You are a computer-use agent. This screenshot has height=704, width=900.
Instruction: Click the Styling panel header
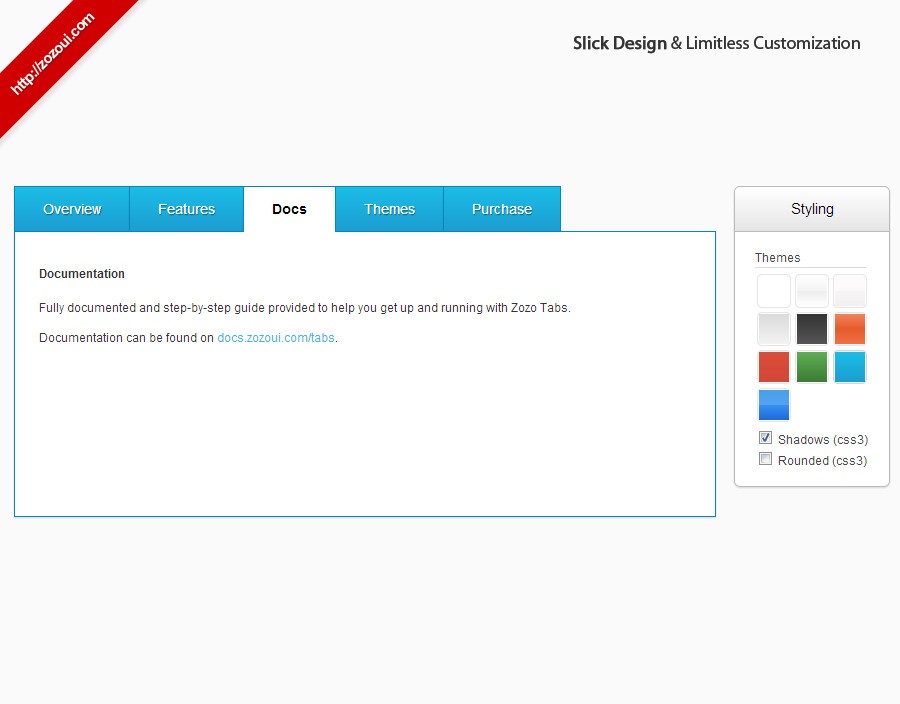pyautogui.click(x=812, y=209)
